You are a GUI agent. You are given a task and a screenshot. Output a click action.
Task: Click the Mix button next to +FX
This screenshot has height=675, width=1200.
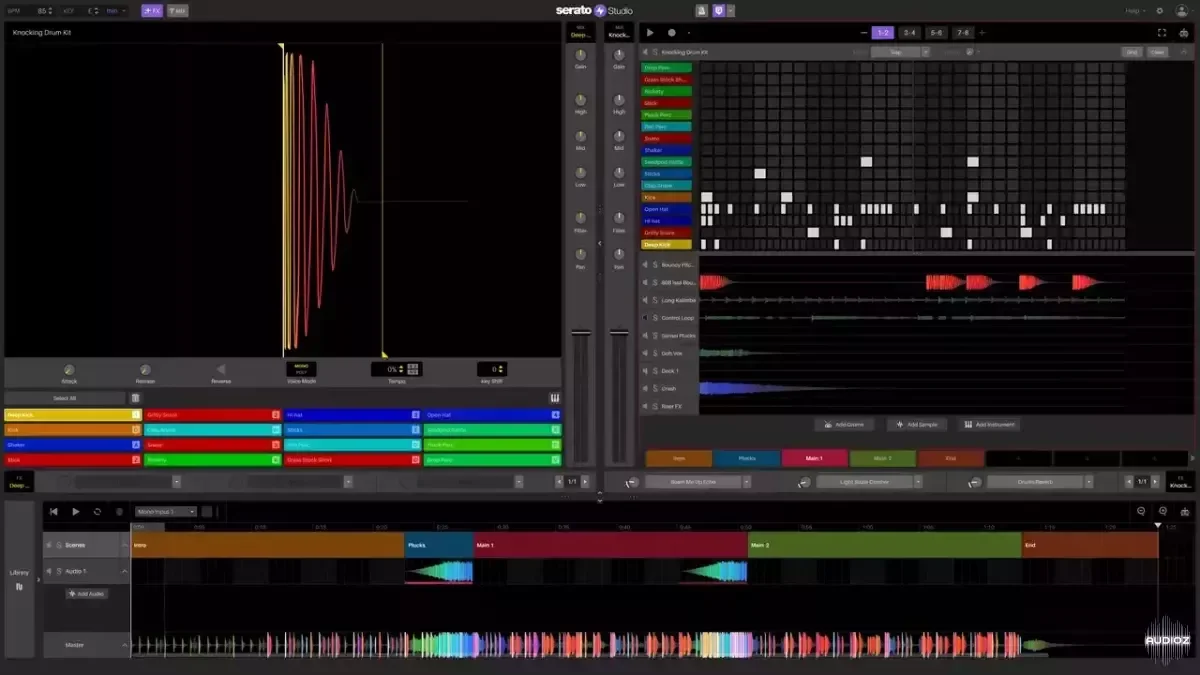177,10
